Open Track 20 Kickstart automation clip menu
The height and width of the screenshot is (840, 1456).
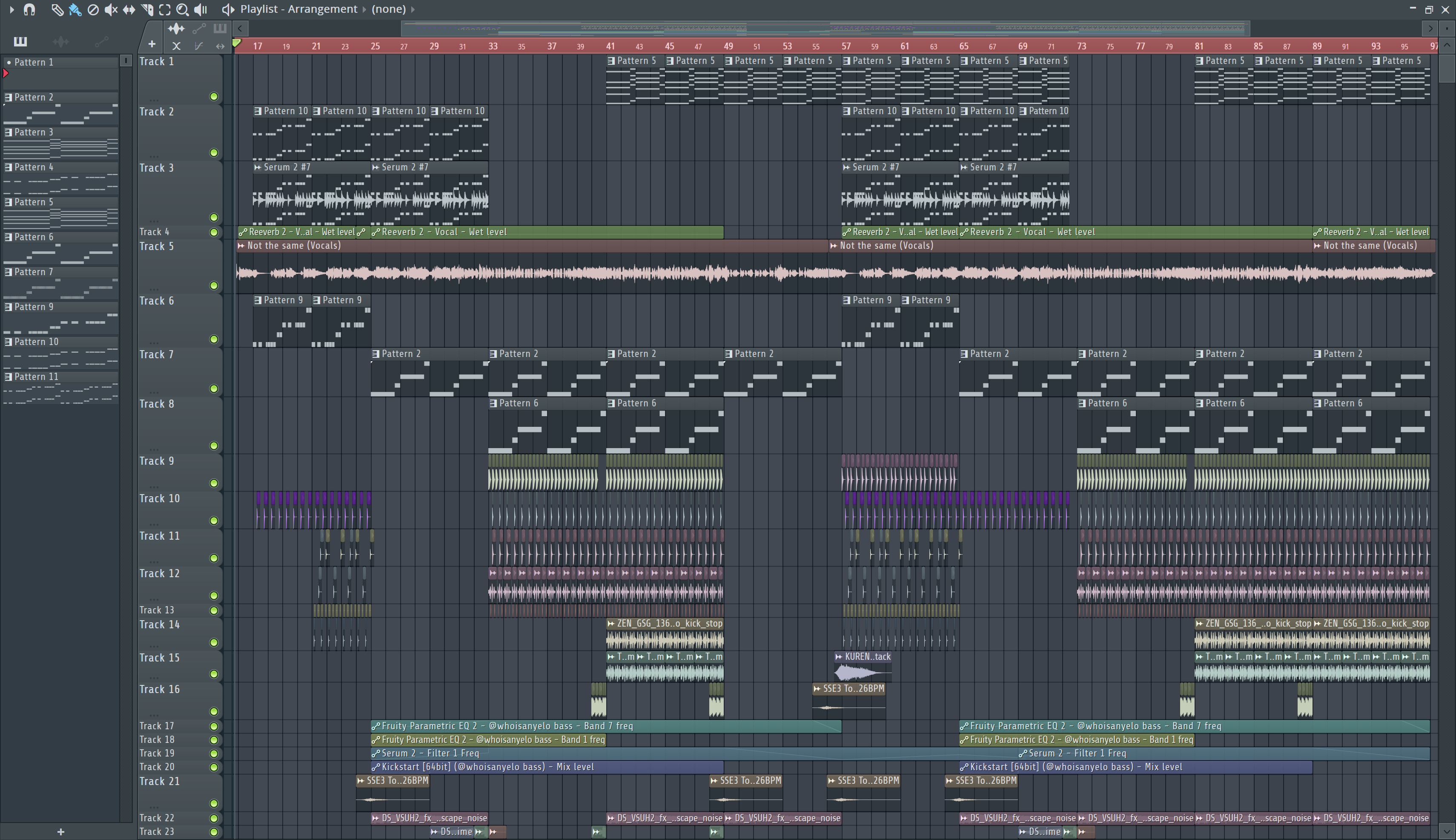click(375, 767)
